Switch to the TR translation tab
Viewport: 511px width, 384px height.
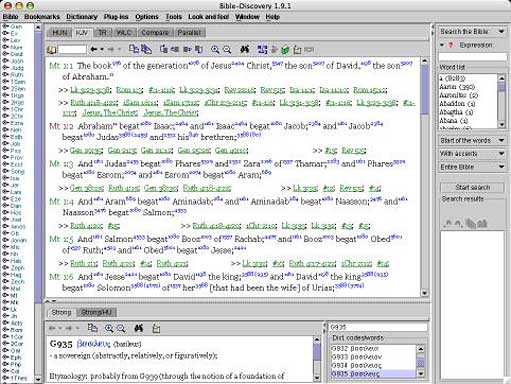102,33
